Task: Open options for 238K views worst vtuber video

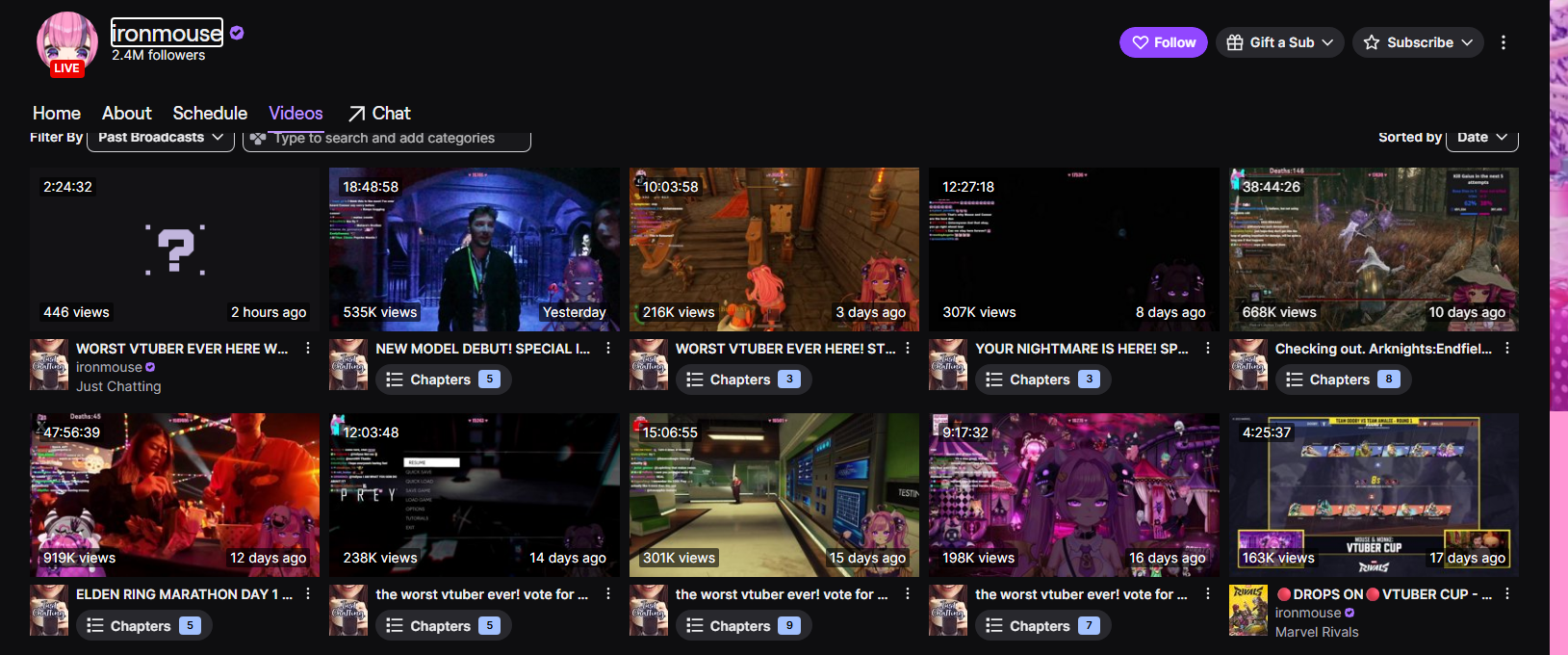Action: 608,594
